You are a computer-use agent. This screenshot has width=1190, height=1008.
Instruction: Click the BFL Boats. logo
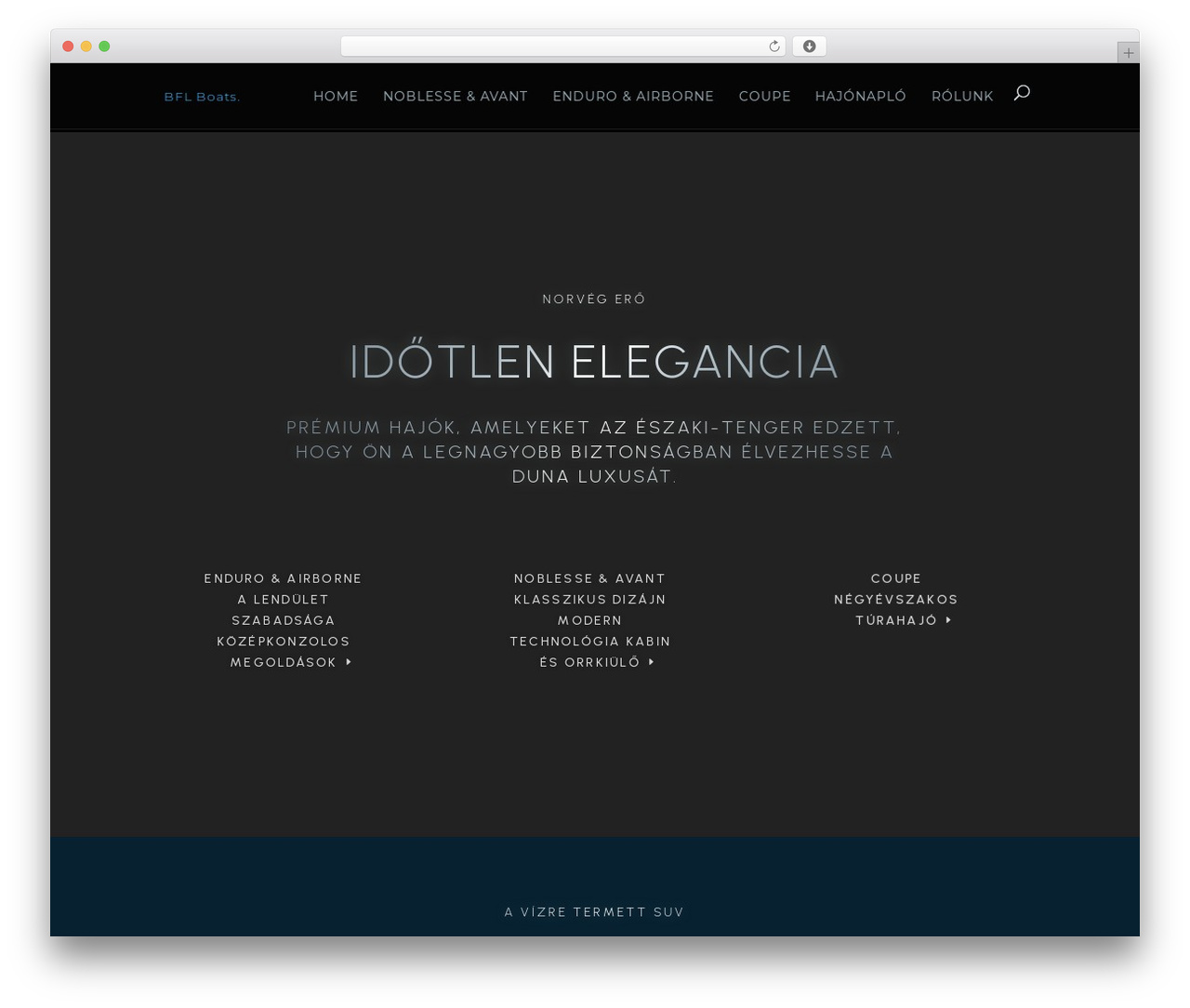202,97
